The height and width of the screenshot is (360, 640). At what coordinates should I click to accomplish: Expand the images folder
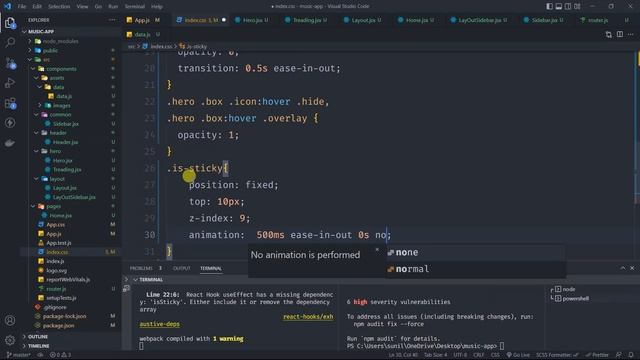coord(62,105)
